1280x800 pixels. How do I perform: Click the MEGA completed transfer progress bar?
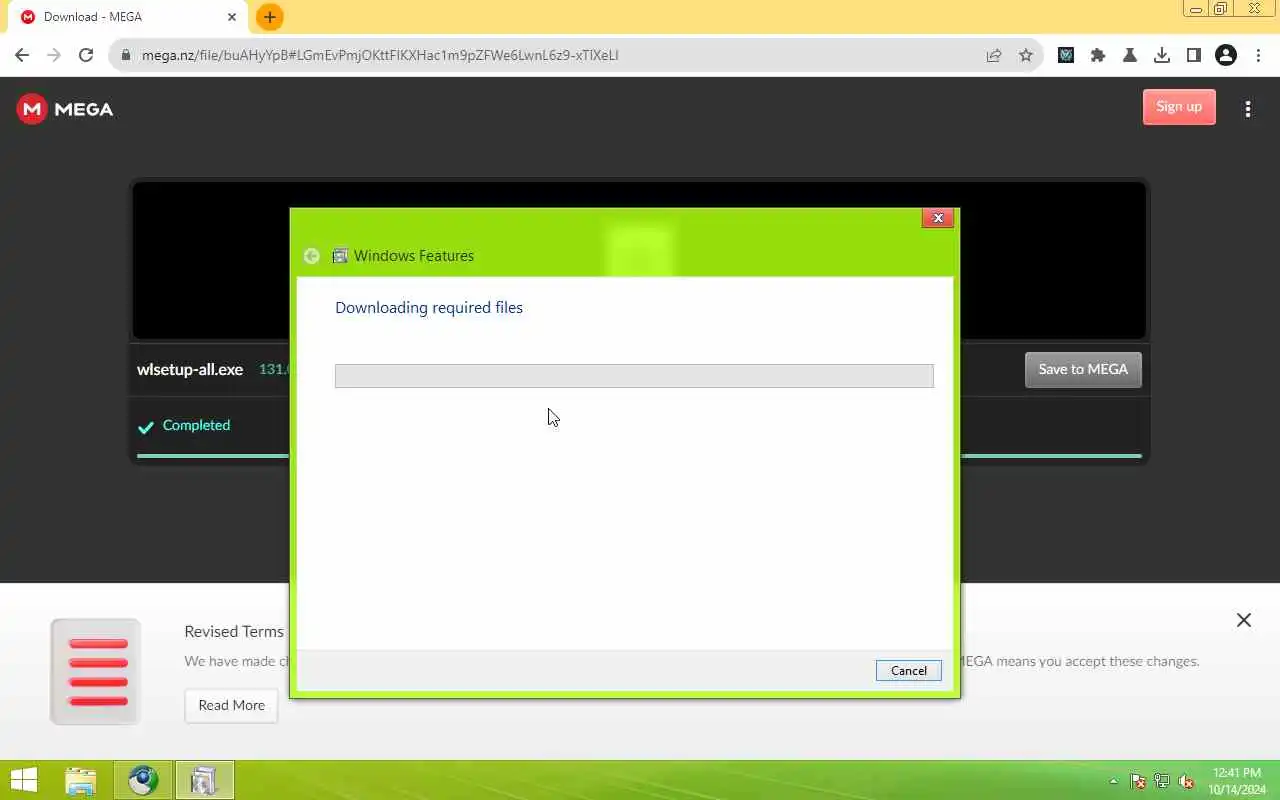point(639,456)
